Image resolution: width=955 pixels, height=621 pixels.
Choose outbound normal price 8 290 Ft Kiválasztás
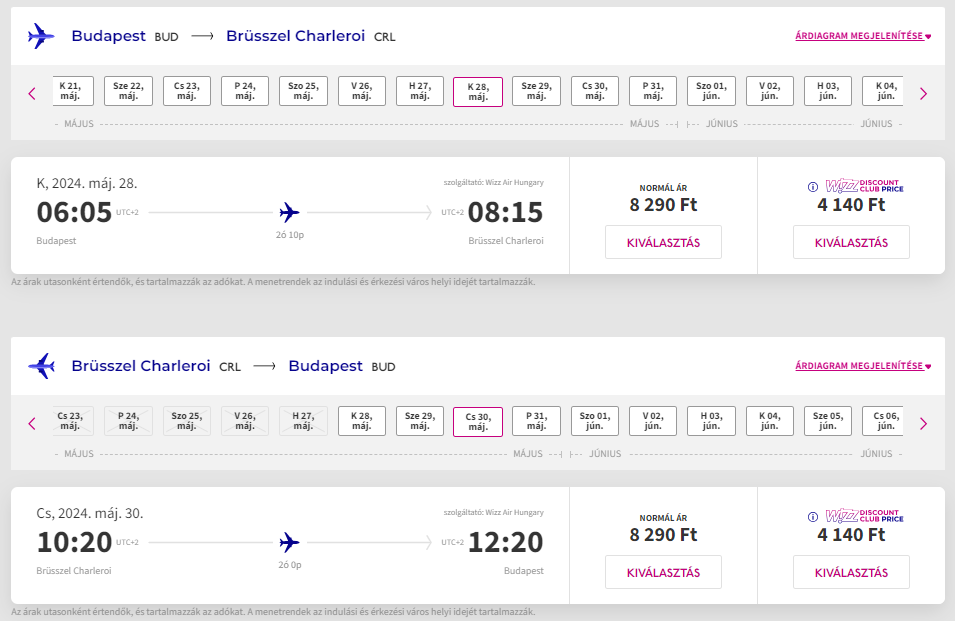coord(663,242)
